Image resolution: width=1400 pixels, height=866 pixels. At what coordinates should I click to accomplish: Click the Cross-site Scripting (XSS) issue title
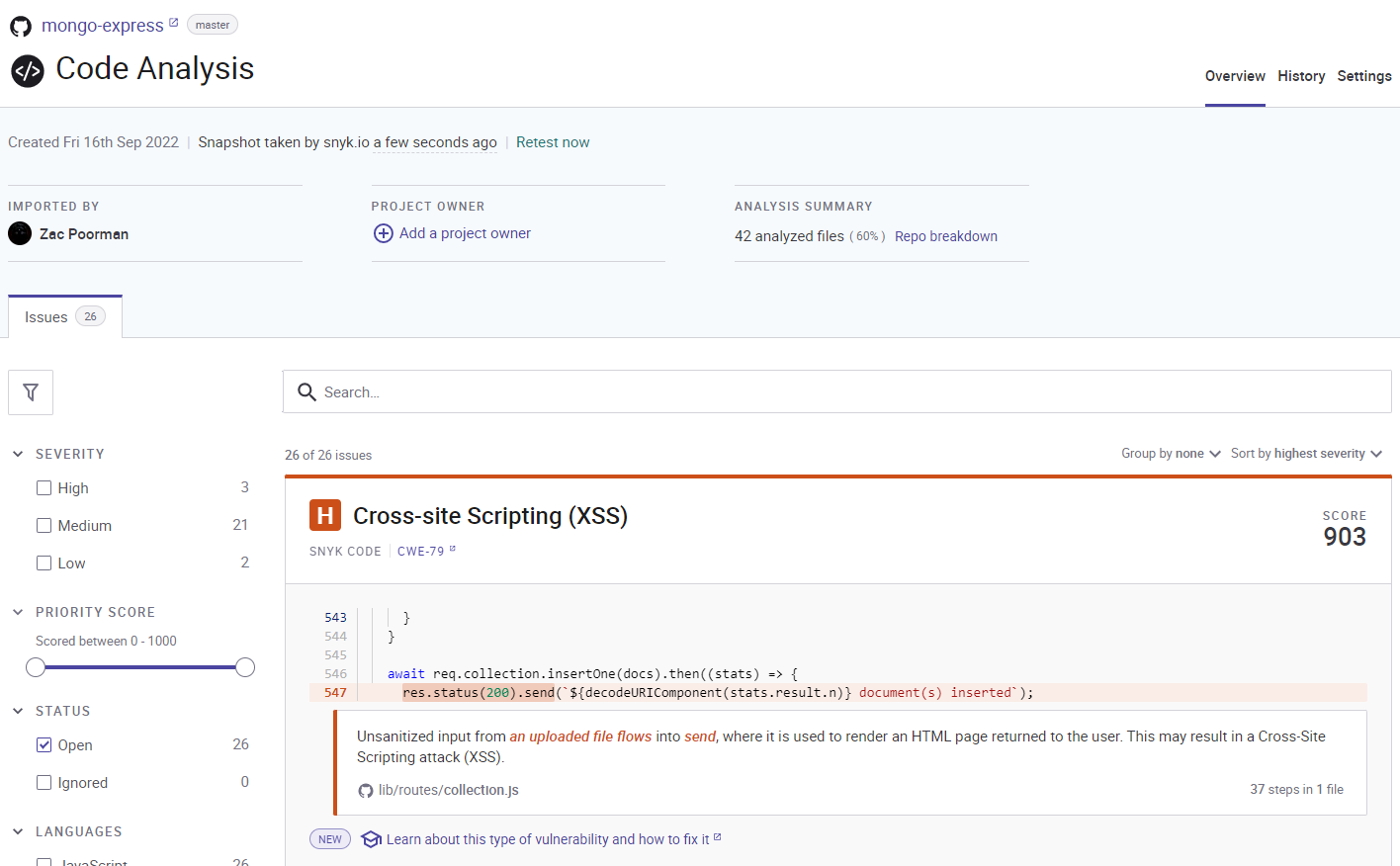pyautogui.click(x=490, y=516)
